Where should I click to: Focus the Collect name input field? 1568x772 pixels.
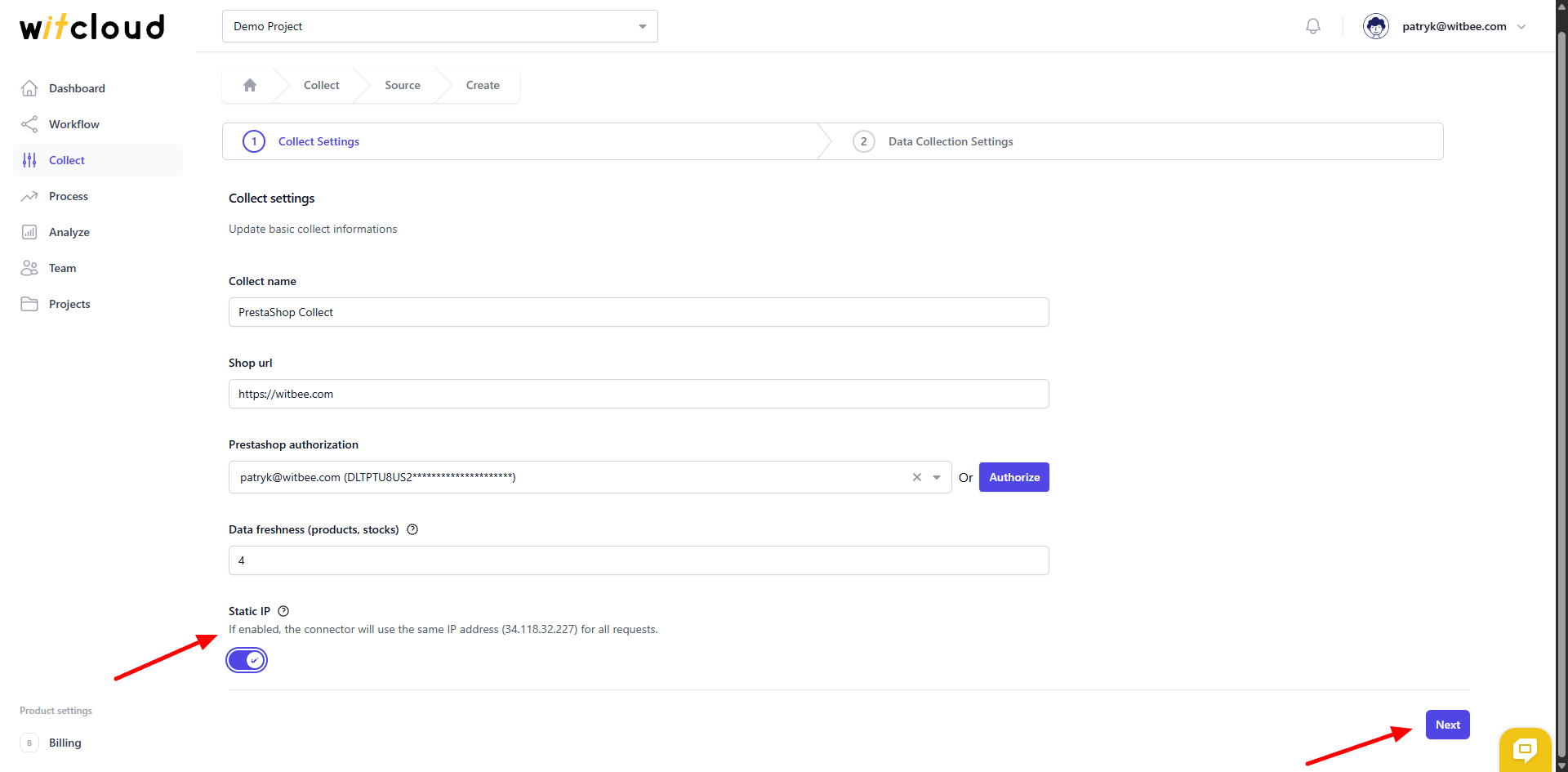click(639, 312)
